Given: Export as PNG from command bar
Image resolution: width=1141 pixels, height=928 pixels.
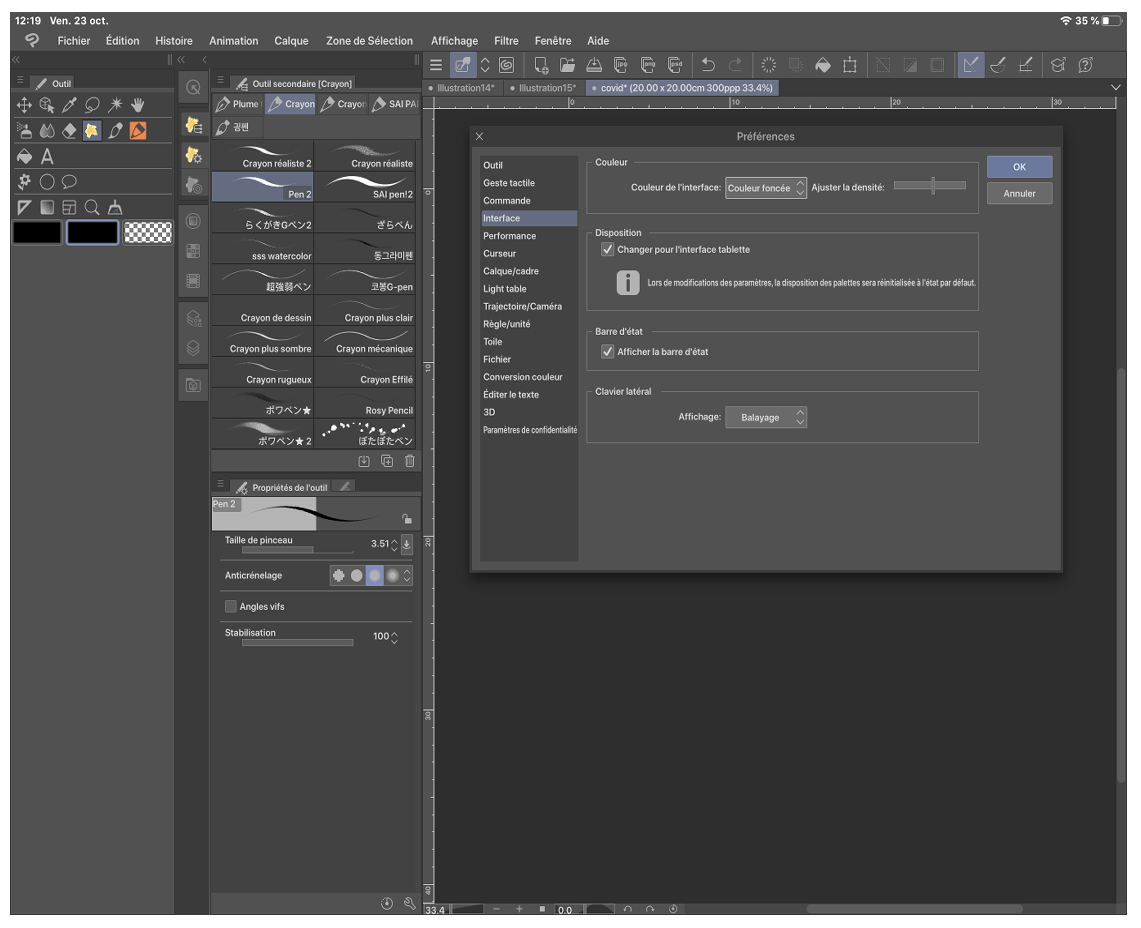Looking at the screenshot, I should 648,65.
